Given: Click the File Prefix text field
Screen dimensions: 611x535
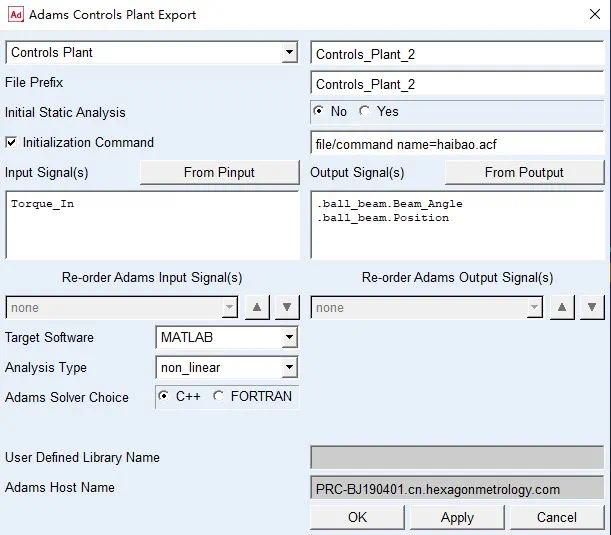Looking at the screenshot, I should click(x=457, y=85).
